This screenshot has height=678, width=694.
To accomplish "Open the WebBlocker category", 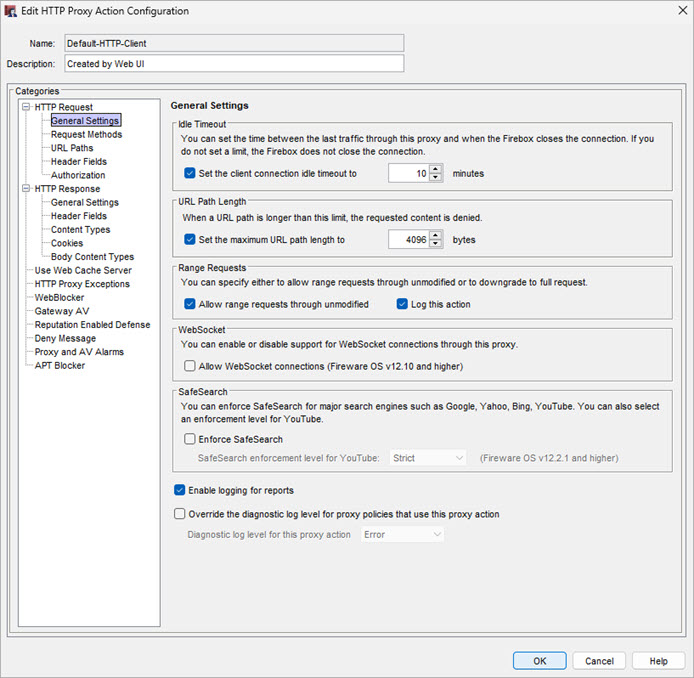I will (59, 297).
